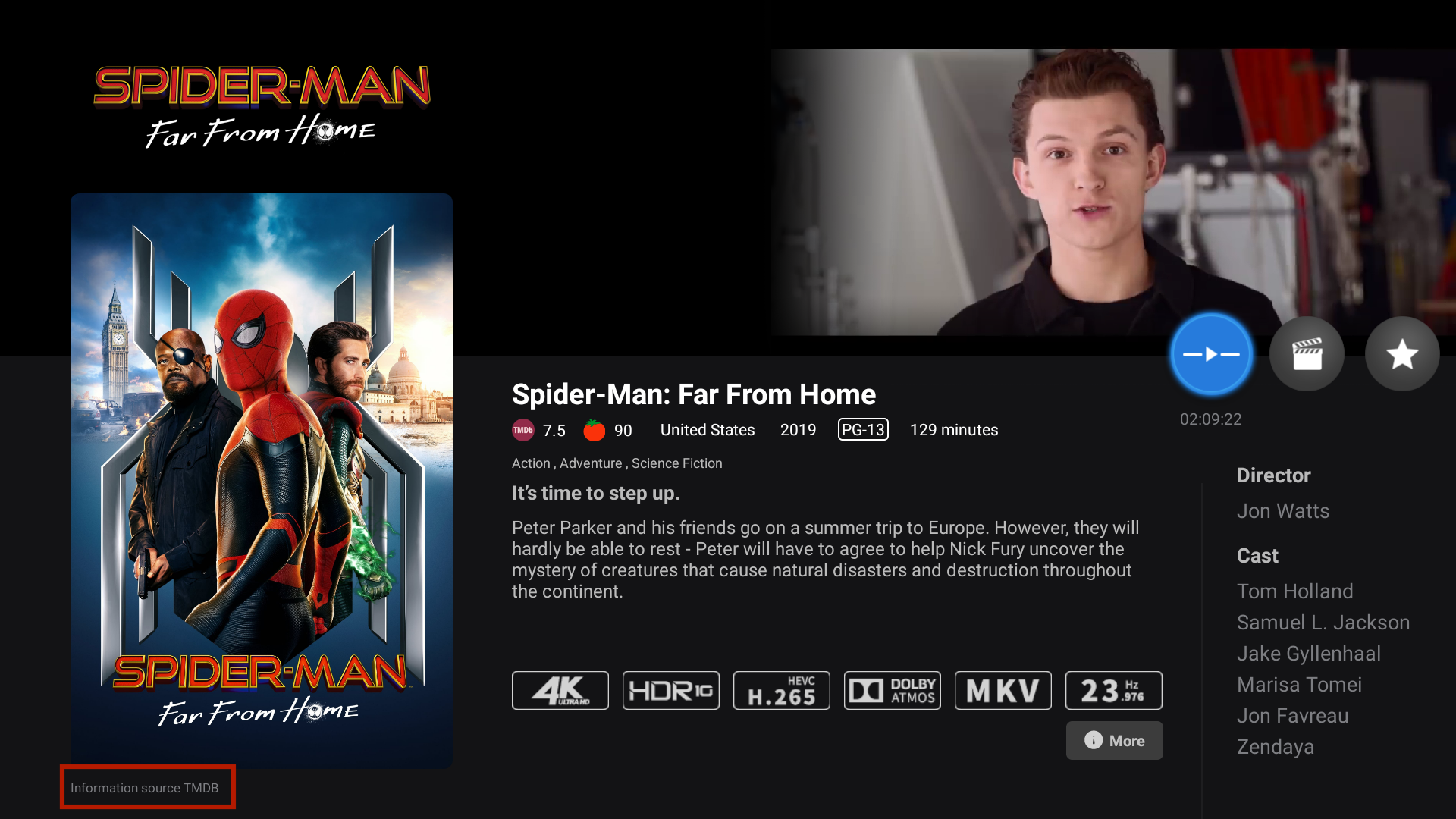1456x819 pixels.
Task: Click the HDR10 badge
Action: pos(671,690)
